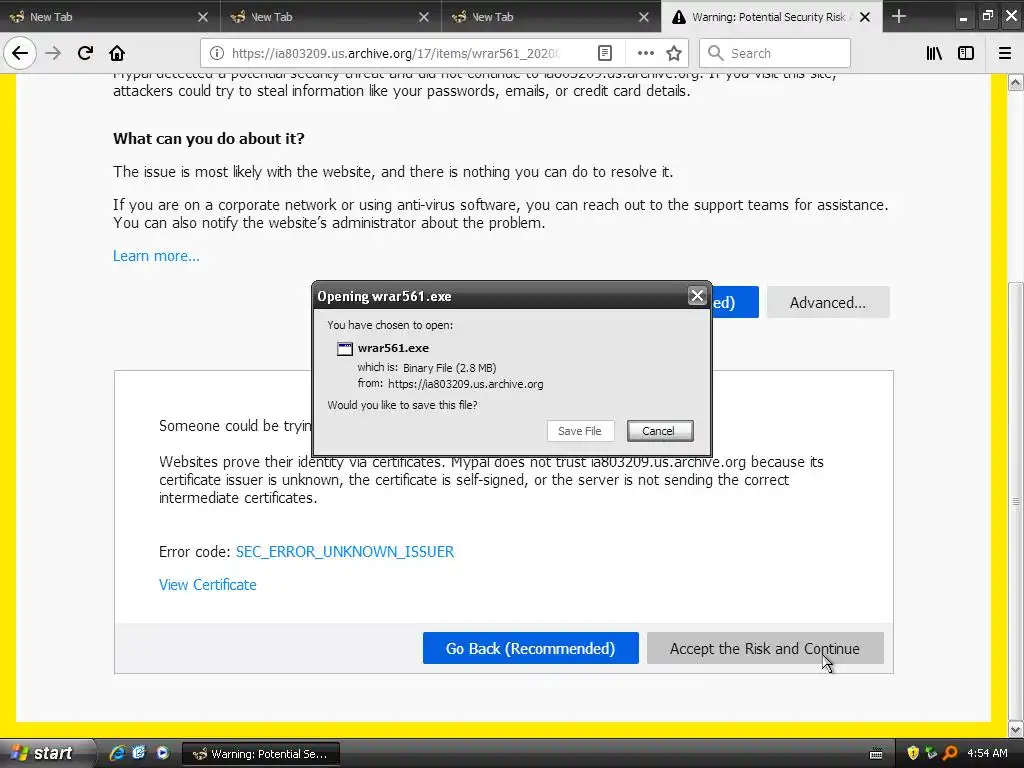Focus the archive.org URL address bar
The height and width of the screenshot is (768, 1024).
tap(394, 53)
